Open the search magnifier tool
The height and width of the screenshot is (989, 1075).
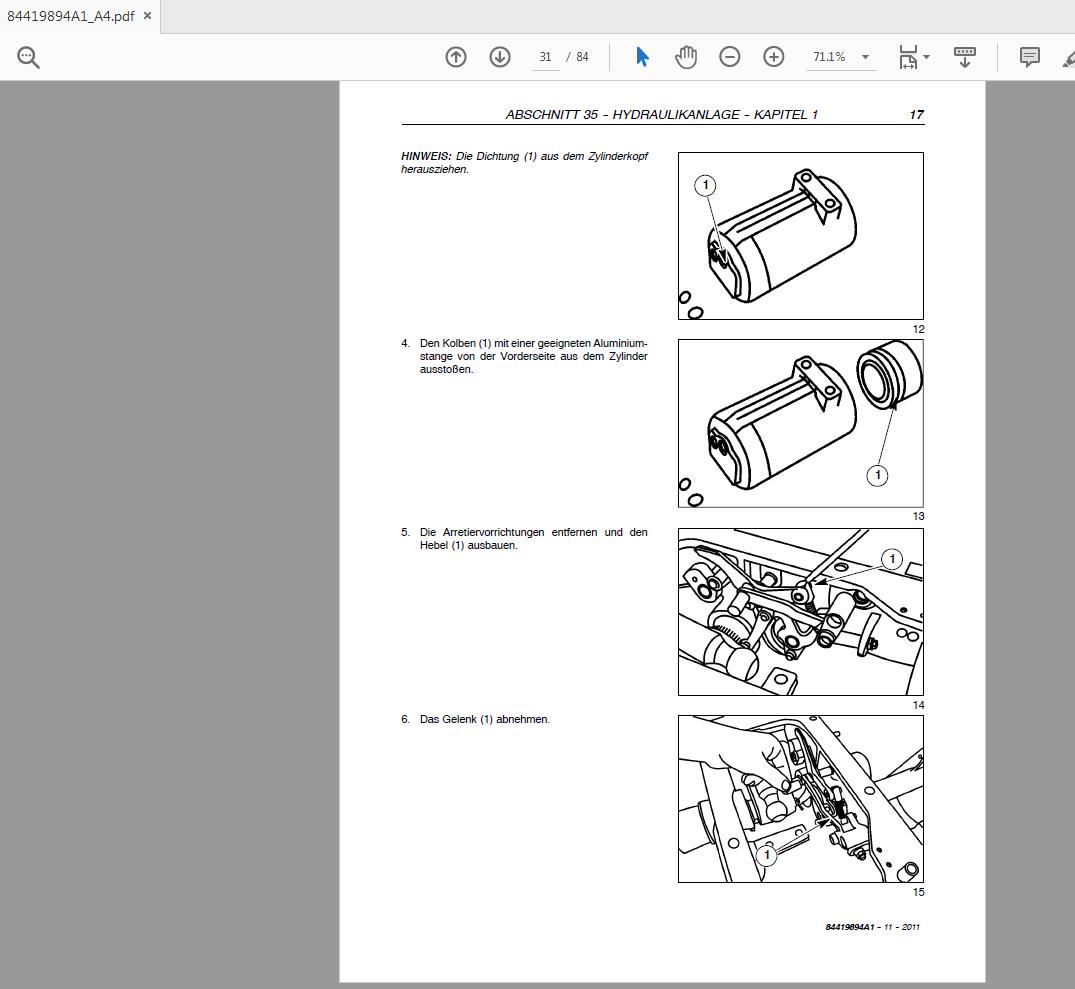point(28,56)
